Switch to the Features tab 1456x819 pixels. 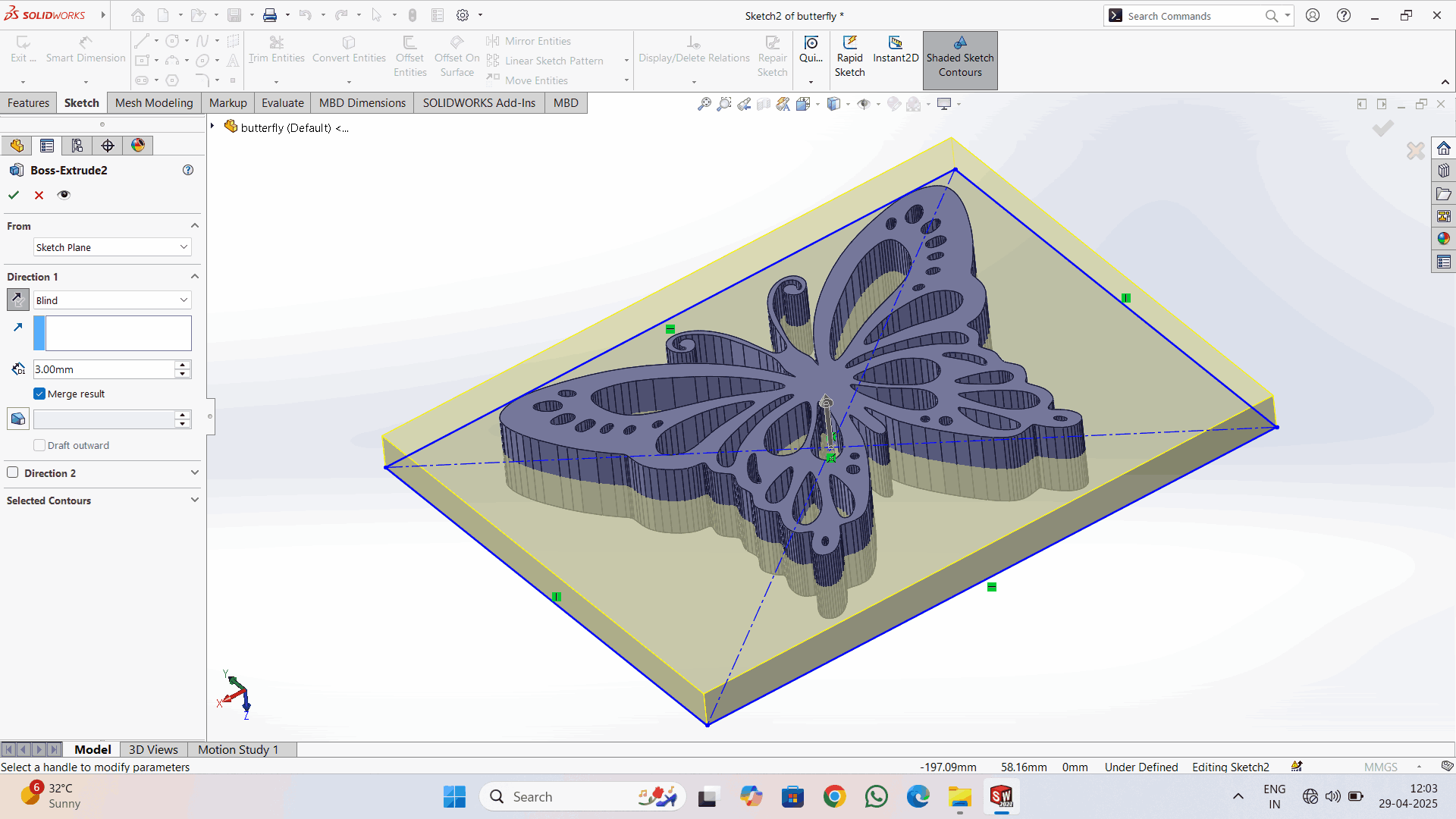point(28,103)
